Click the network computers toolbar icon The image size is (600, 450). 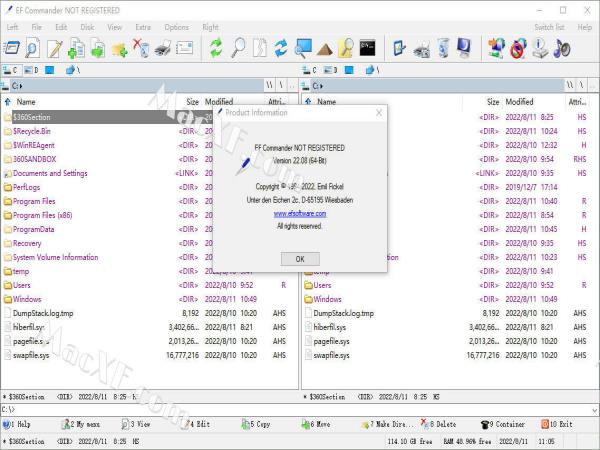(x=496, y=49)
